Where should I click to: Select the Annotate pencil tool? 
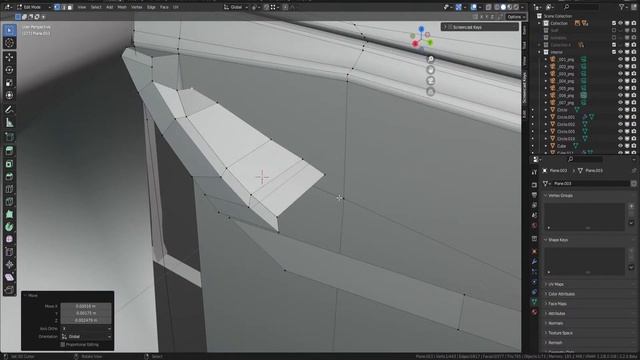[9, 109]
